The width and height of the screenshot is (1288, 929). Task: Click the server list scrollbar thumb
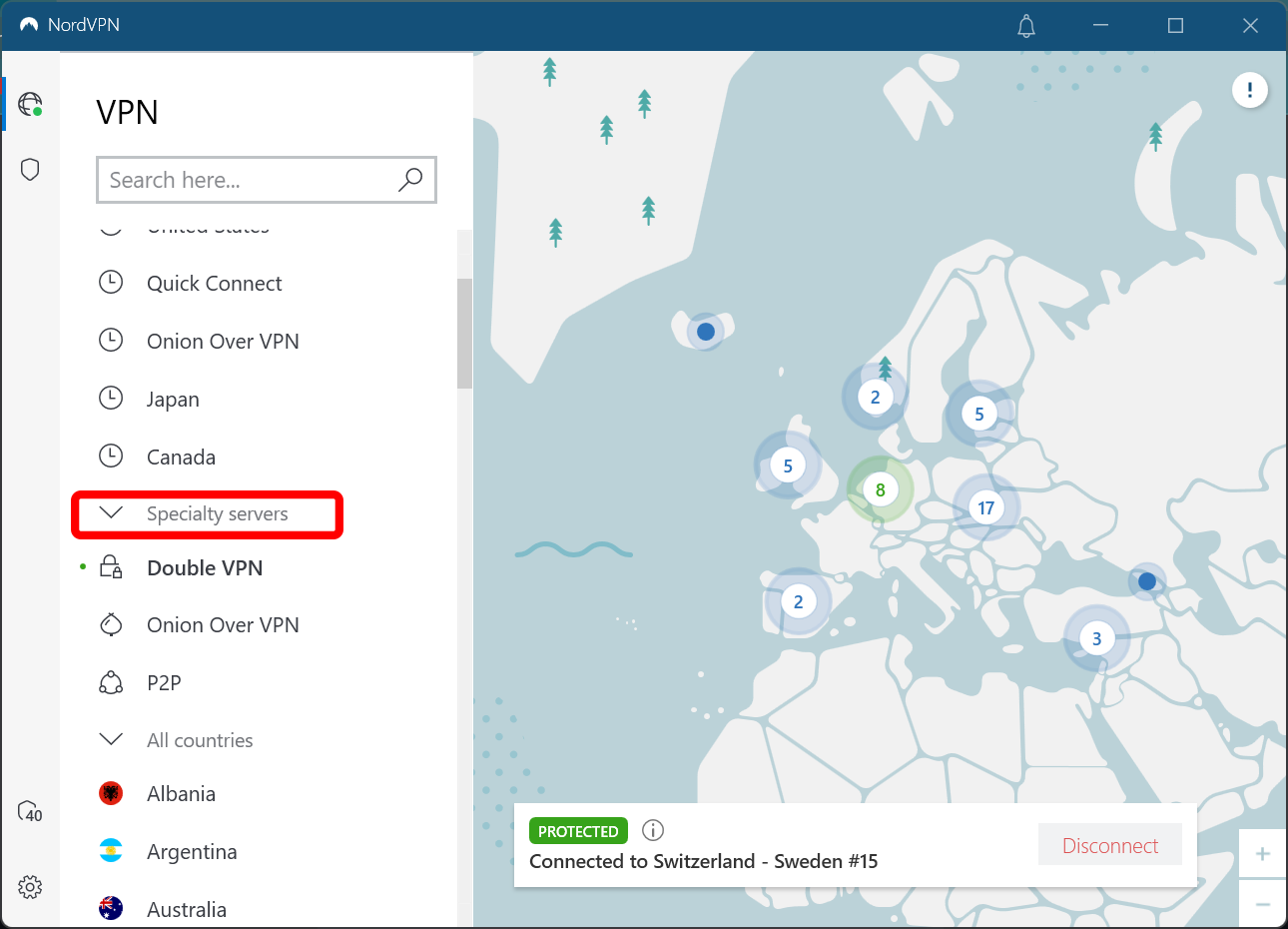point(464,333)
